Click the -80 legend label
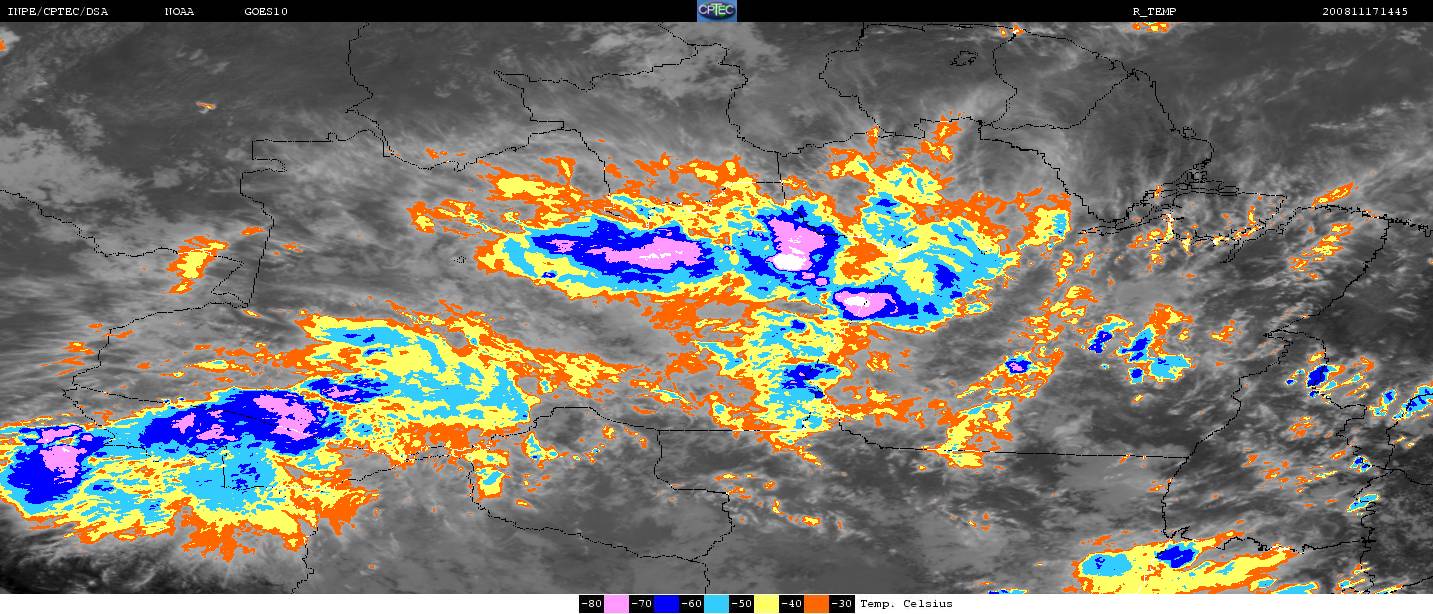The height and width of the screenshot is (614, 1433). (x=591, y=604)
